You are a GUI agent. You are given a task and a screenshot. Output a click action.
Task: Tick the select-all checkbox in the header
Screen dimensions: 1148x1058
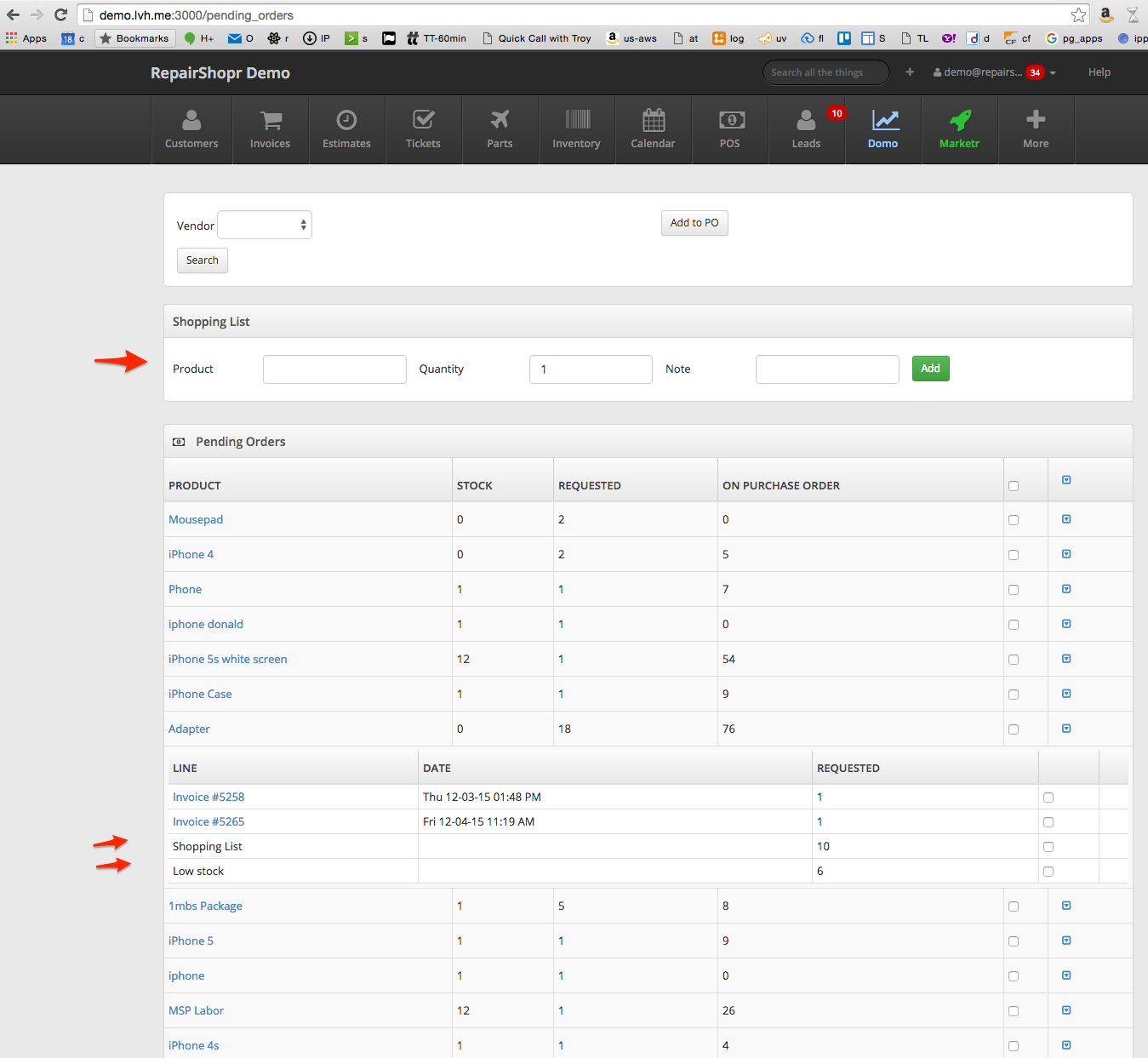point(1014,486)
